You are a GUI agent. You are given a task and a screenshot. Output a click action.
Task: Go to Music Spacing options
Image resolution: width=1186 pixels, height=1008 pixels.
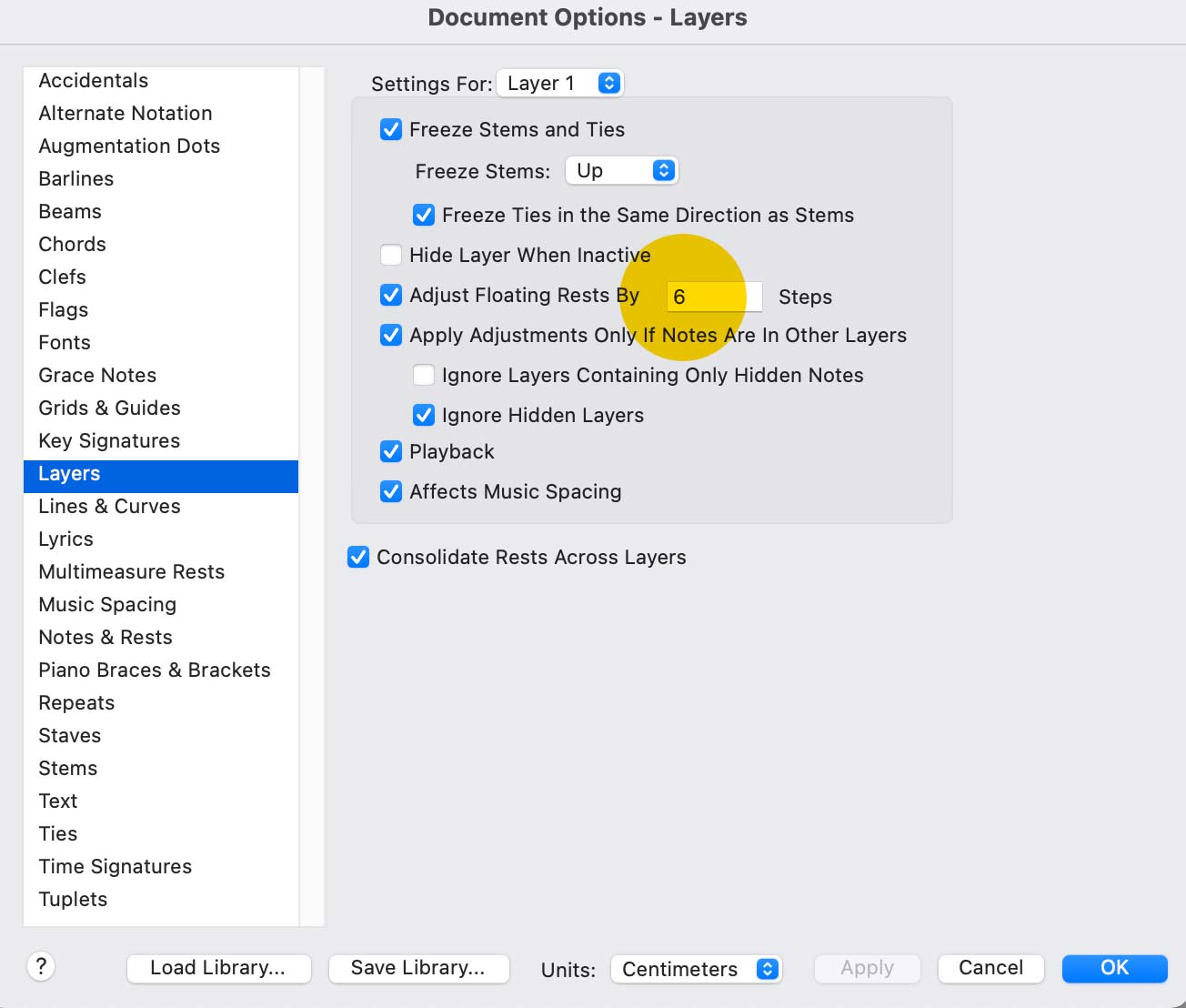click(x=107, y=604)
